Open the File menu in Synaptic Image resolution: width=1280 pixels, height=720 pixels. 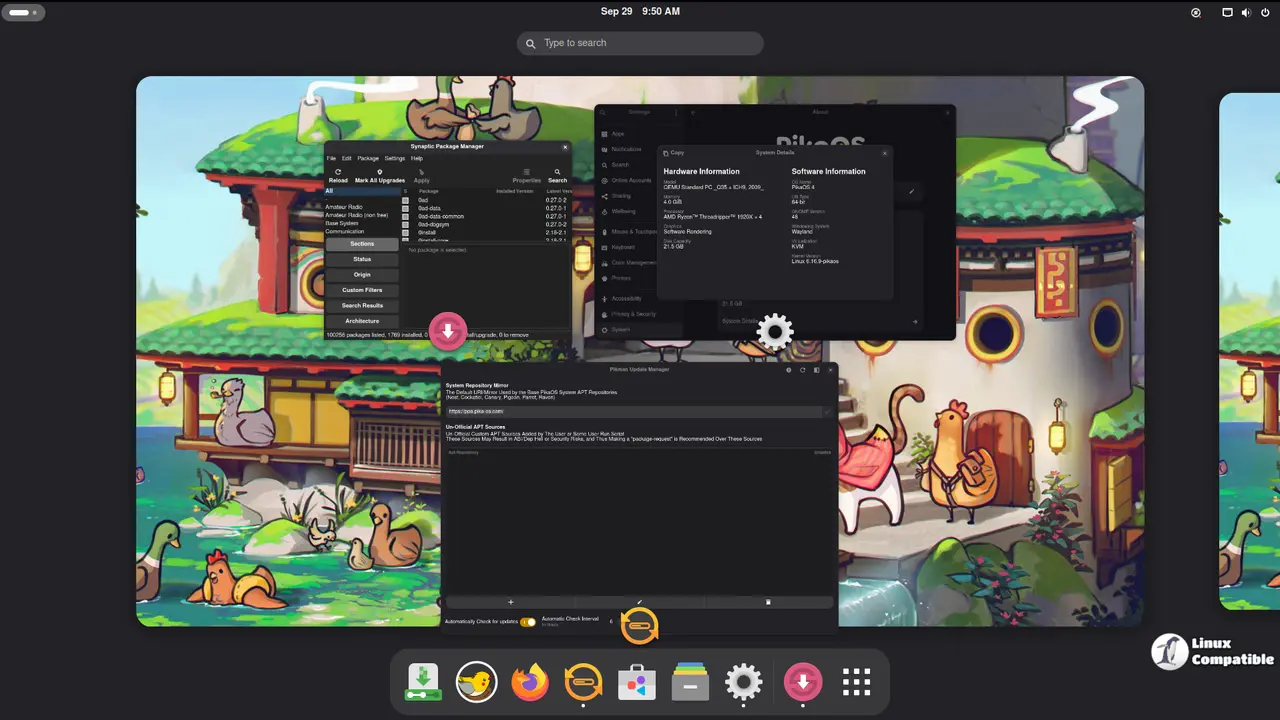tap(331, 158)
